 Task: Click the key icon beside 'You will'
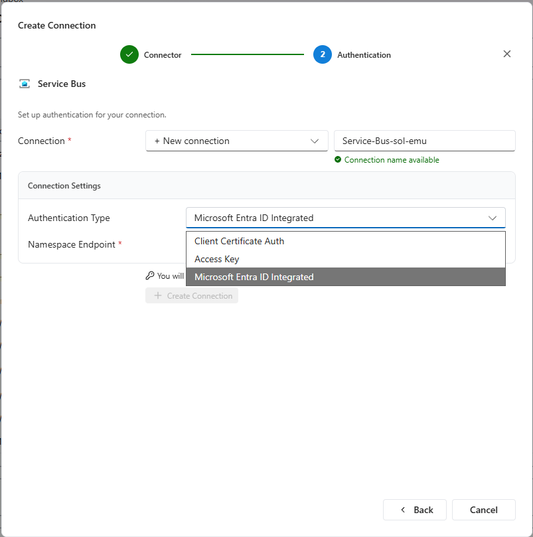click(150, 276)
